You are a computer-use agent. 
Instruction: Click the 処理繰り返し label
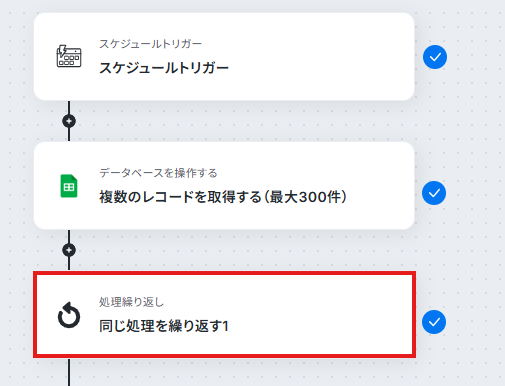pos(131,302)
